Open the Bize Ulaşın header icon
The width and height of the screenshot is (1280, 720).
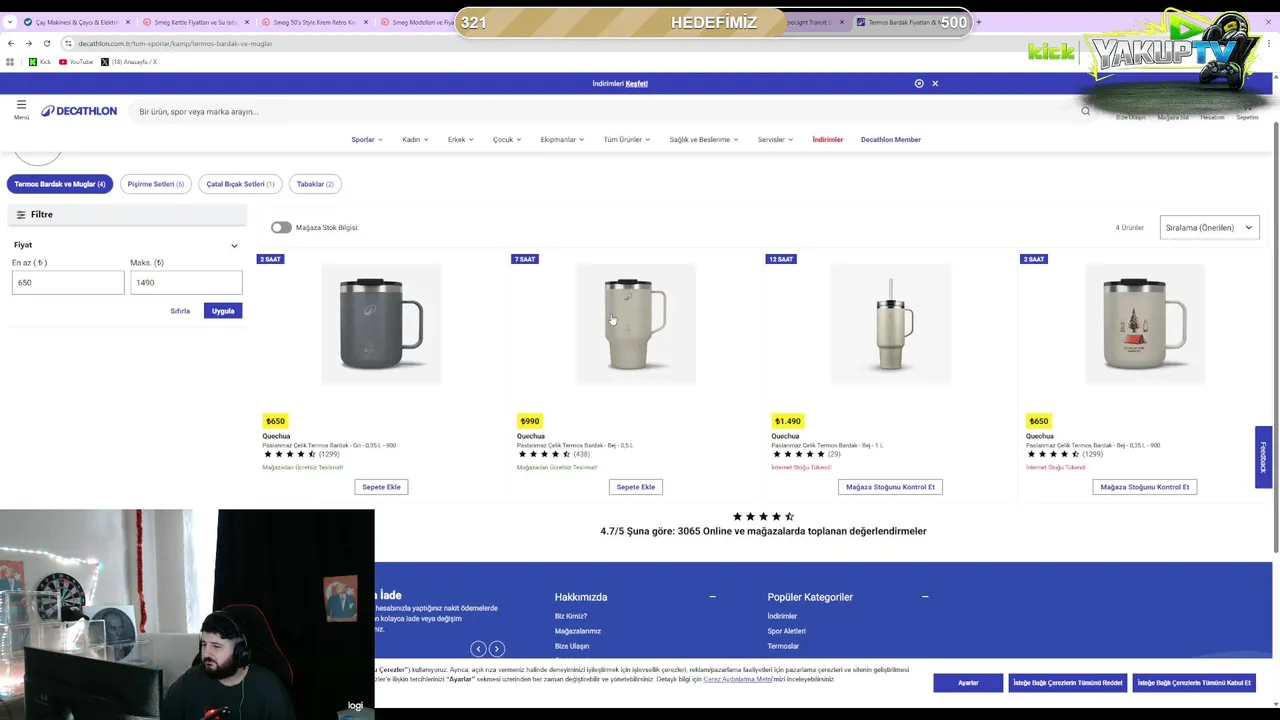click(x=1131, y=112)
